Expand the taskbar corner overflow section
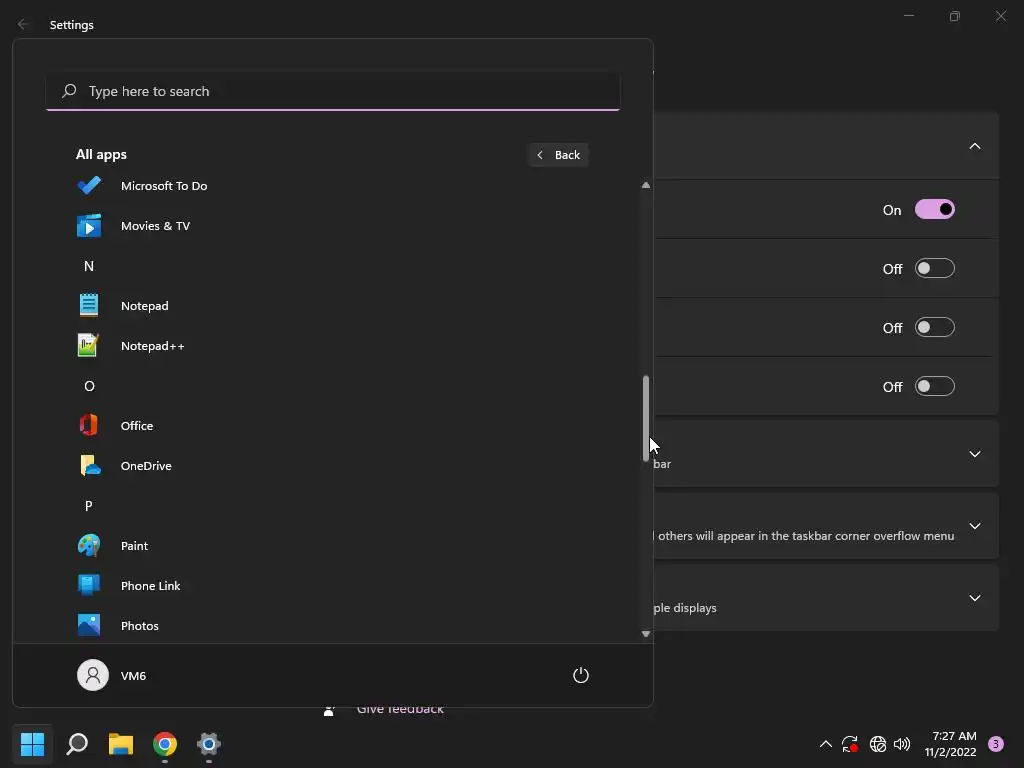This screenshot has width=1024, height=768. [x=974, y=526]
